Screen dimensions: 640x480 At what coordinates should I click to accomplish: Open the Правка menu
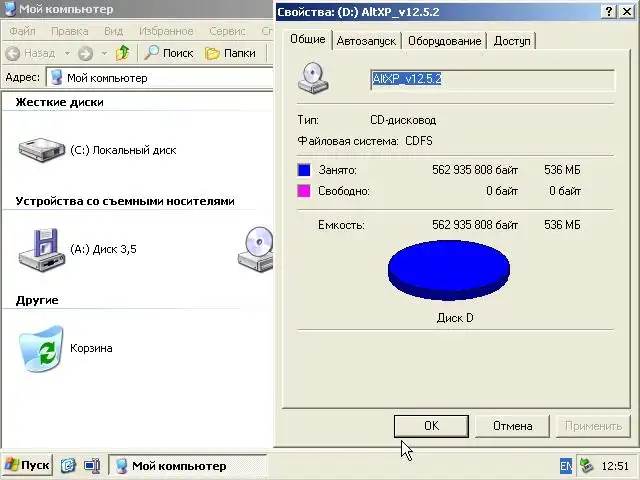(69, 31)
